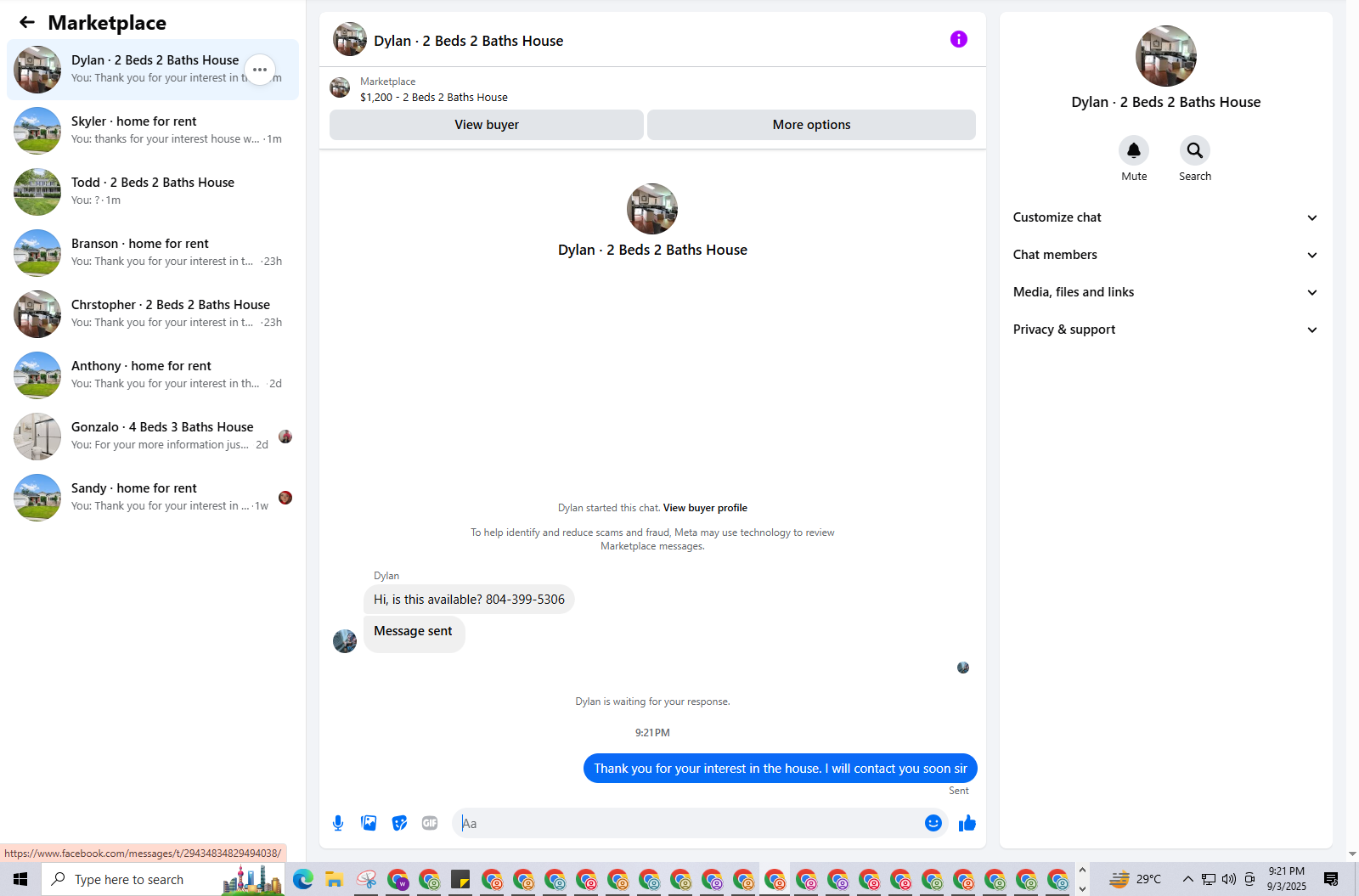Screen dimensions: 1359x896
Task: Open Todd's 2 Beds 2 Baths House chat
Action: pos(153,192)
